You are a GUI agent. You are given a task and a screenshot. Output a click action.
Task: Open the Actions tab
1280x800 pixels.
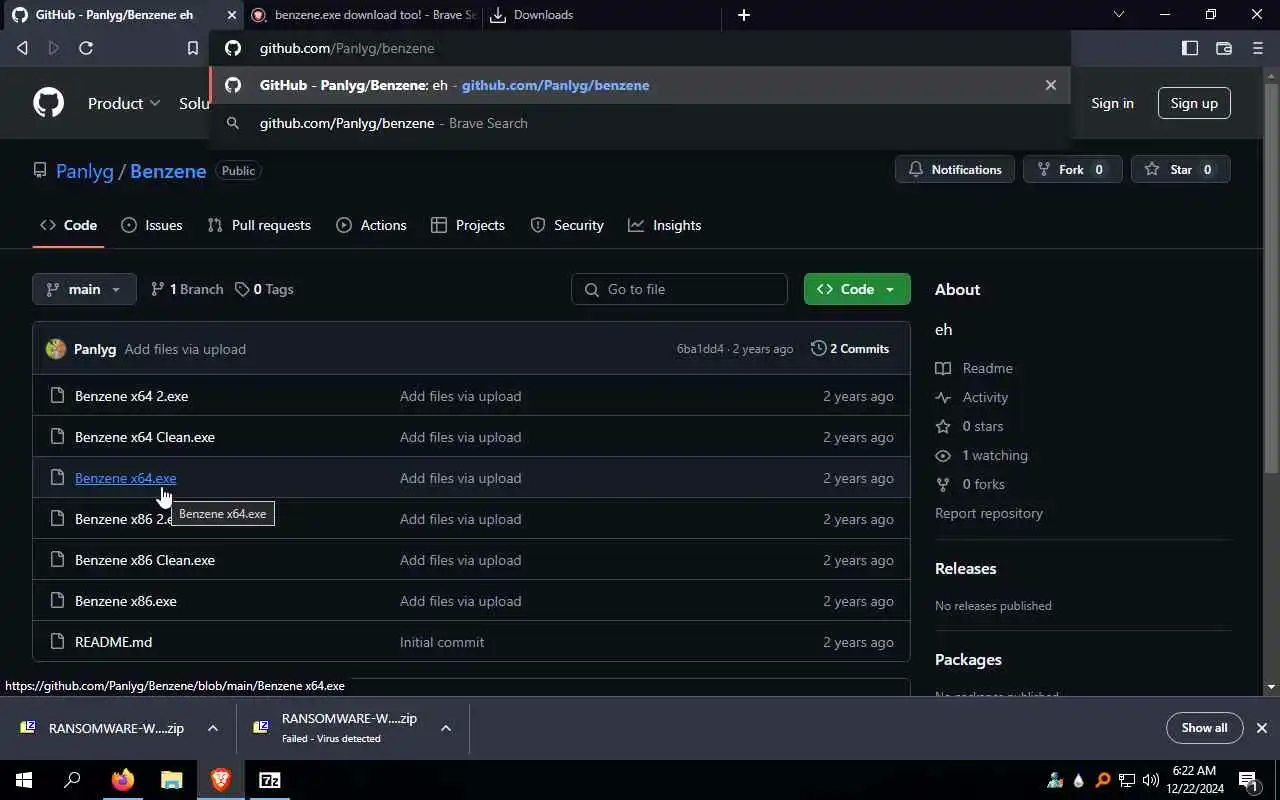click(x=371, y=225)
